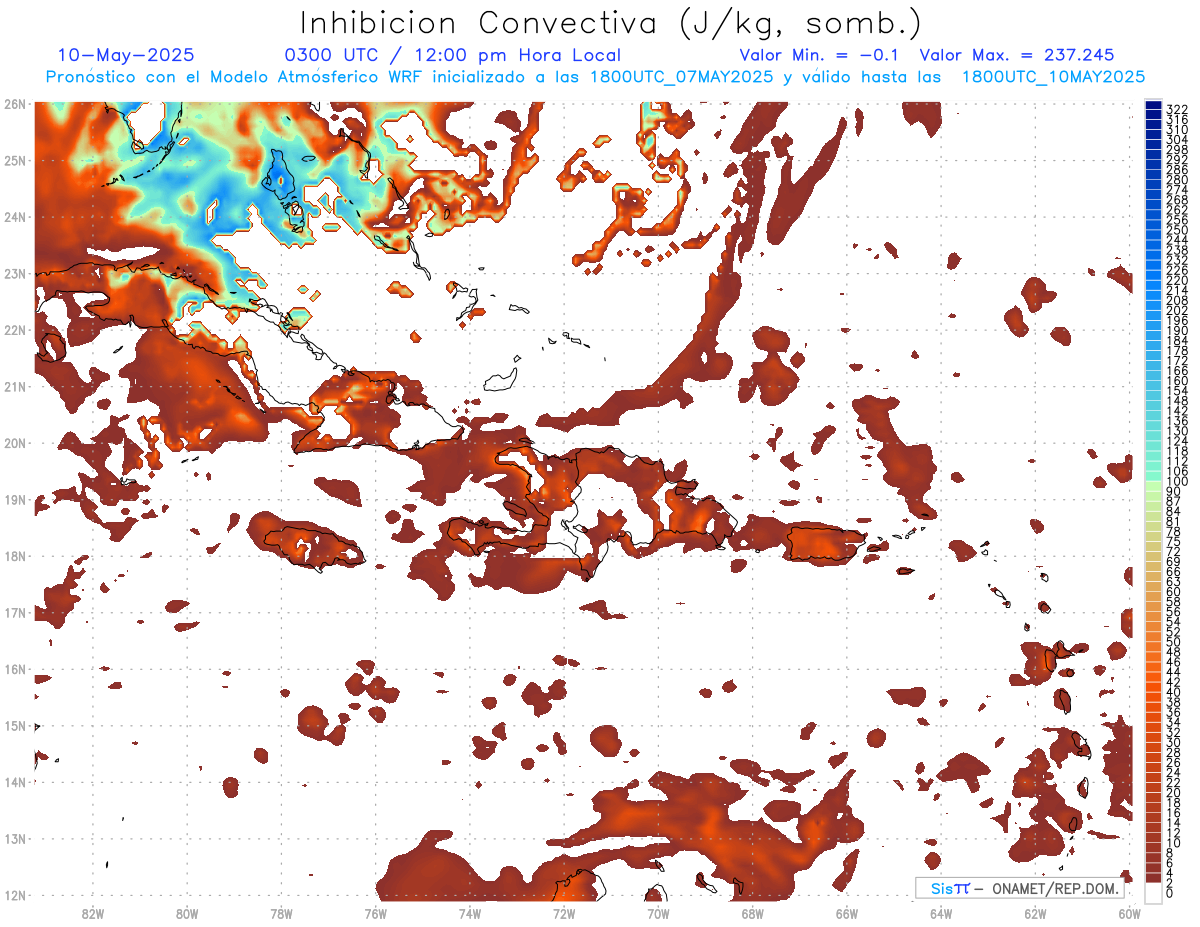
Task: Click the 22N latitude label
Action: pos(14,330)
